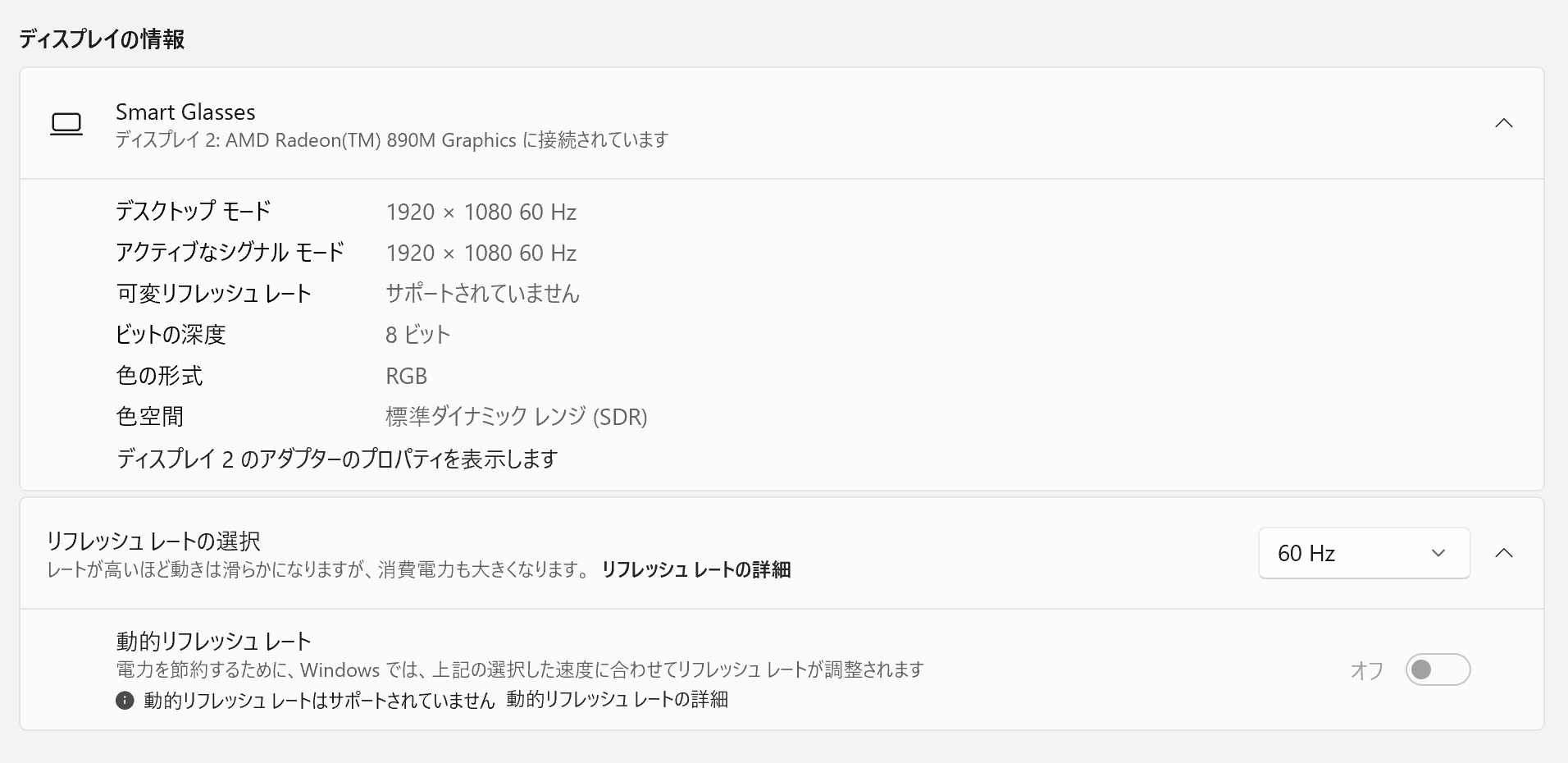
Task: Click the オフ label next to the toggle
Action: coord(1366,670)
